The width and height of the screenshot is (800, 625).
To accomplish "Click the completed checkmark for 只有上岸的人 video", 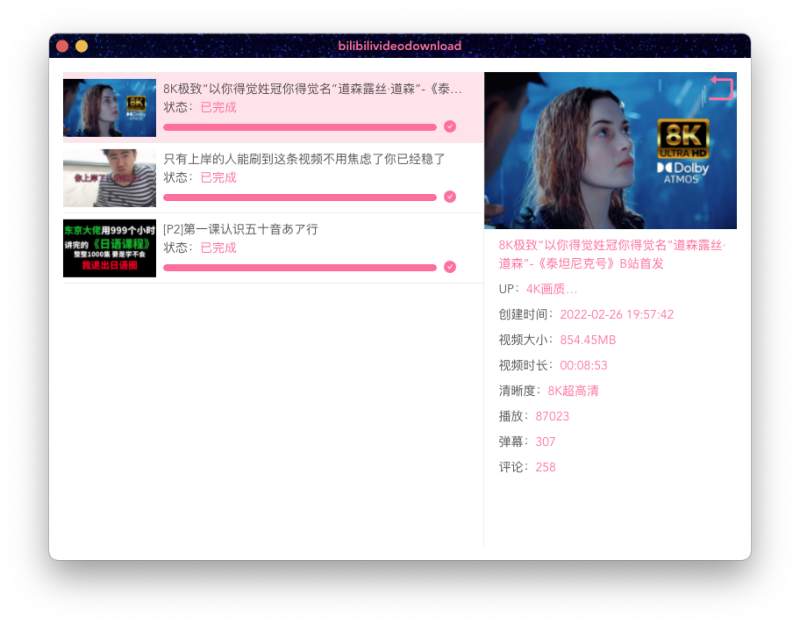I will (x=450, y=197).
